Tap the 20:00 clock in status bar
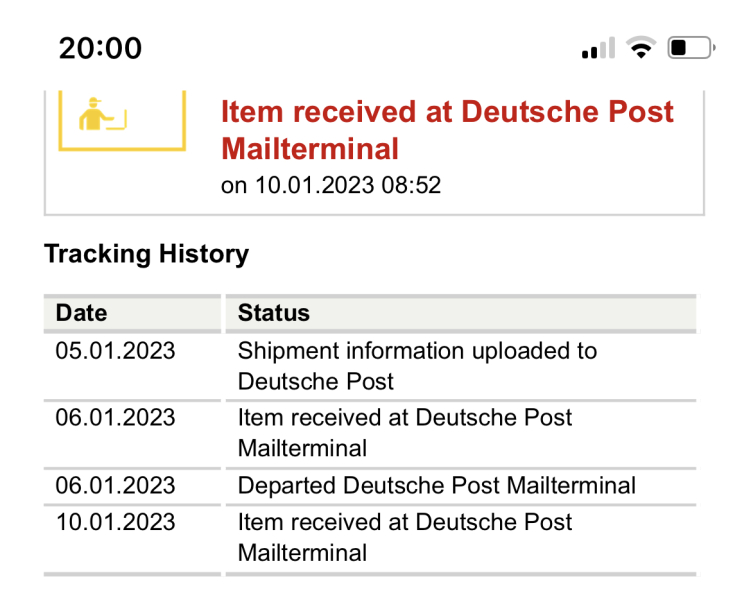Screen dimensions: 751x600 [100, 47]
